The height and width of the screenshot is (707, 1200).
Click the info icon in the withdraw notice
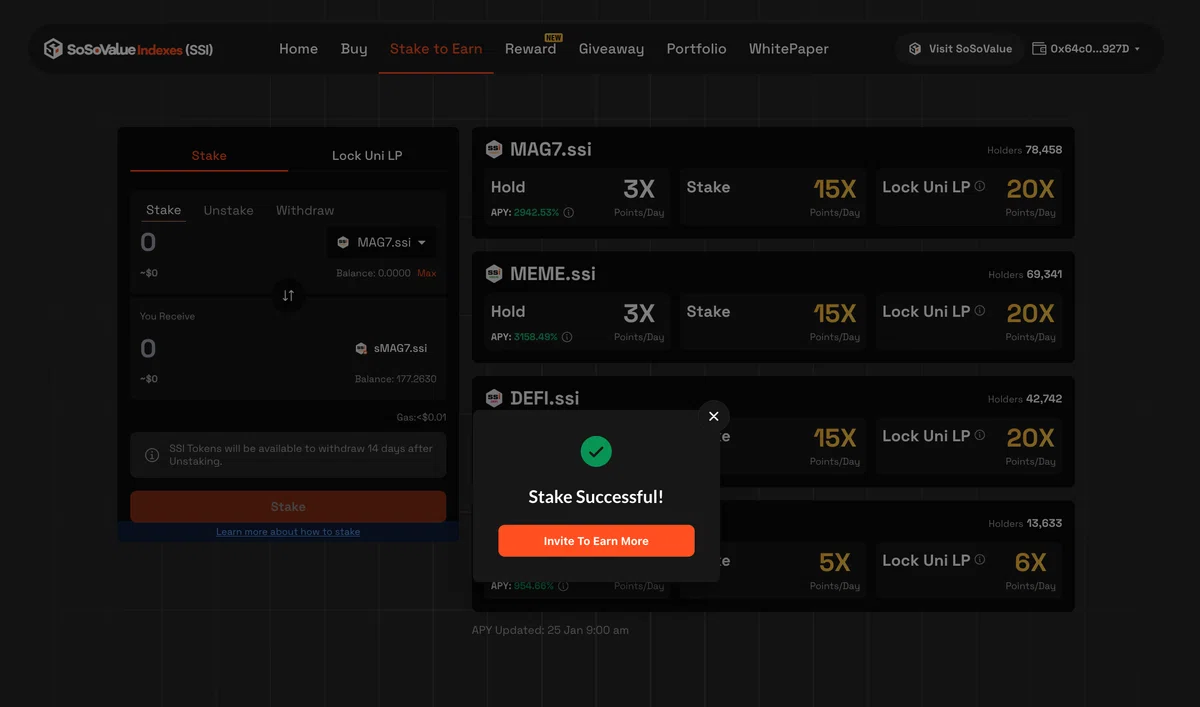[x=152, y=455]
